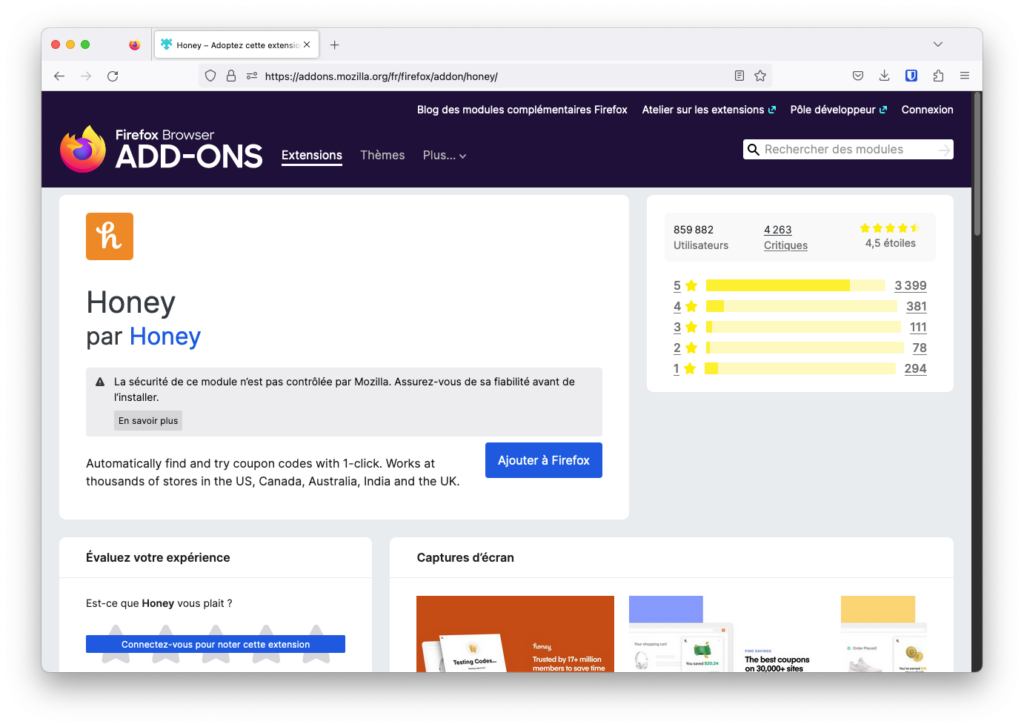Screen dimensions: 1024x727
Task: Click the 3 399 five-star review count
Action: pos(910,285)
